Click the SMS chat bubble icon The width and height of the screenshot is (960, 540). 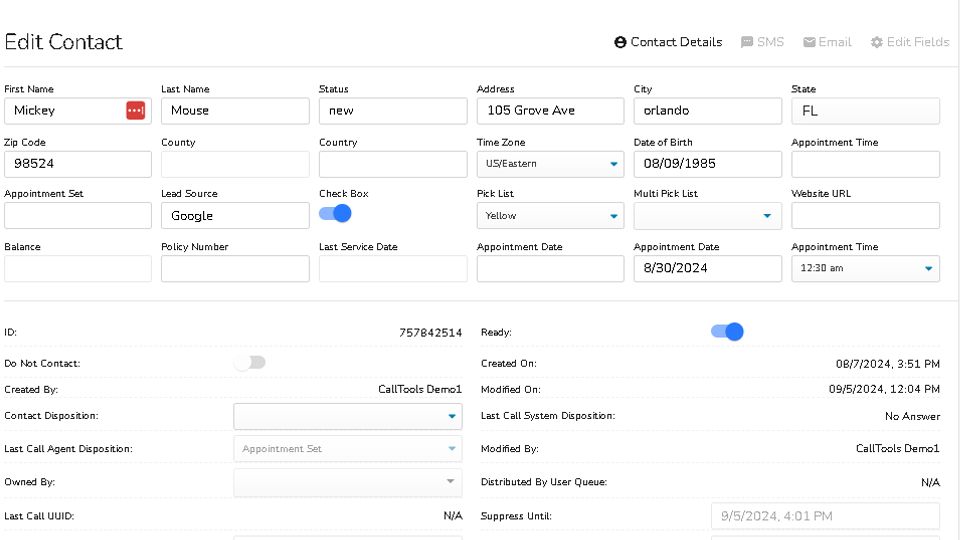point(746,42)
